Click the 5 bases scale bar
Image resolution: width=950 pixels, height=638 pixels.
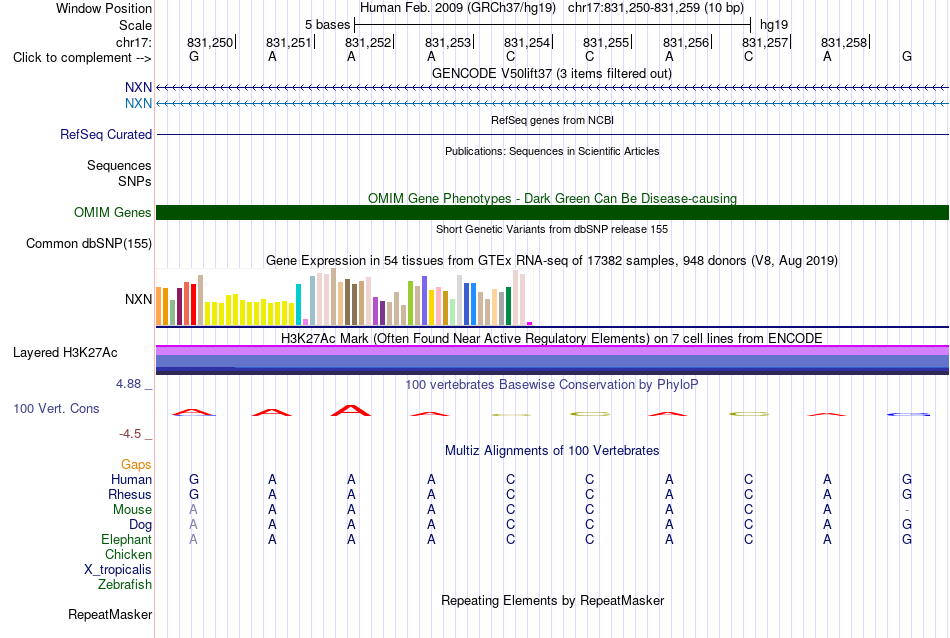click(553, 25)
